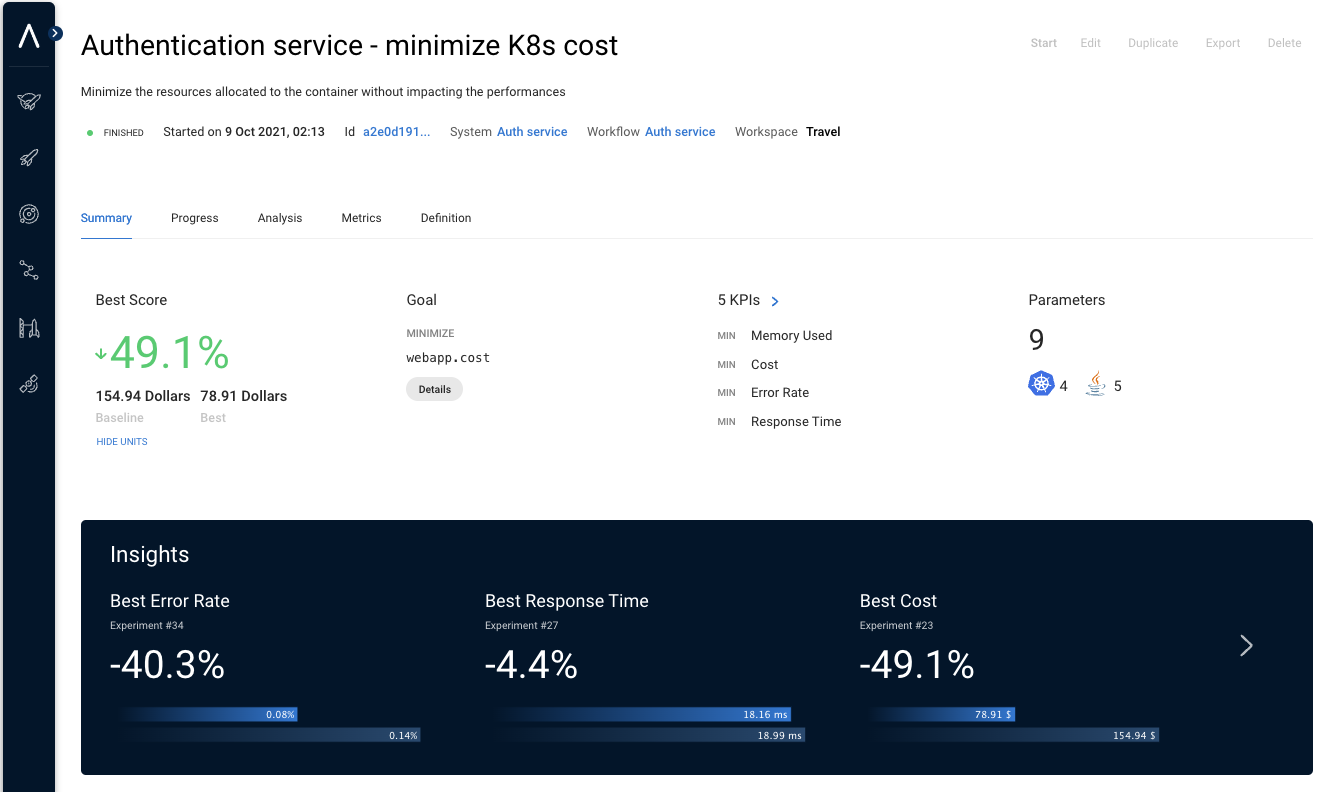Open the satellite icon in sidebar
The height and width of the screenshot is (792, 1329).
pyautogui.click(x=29, y=386)
